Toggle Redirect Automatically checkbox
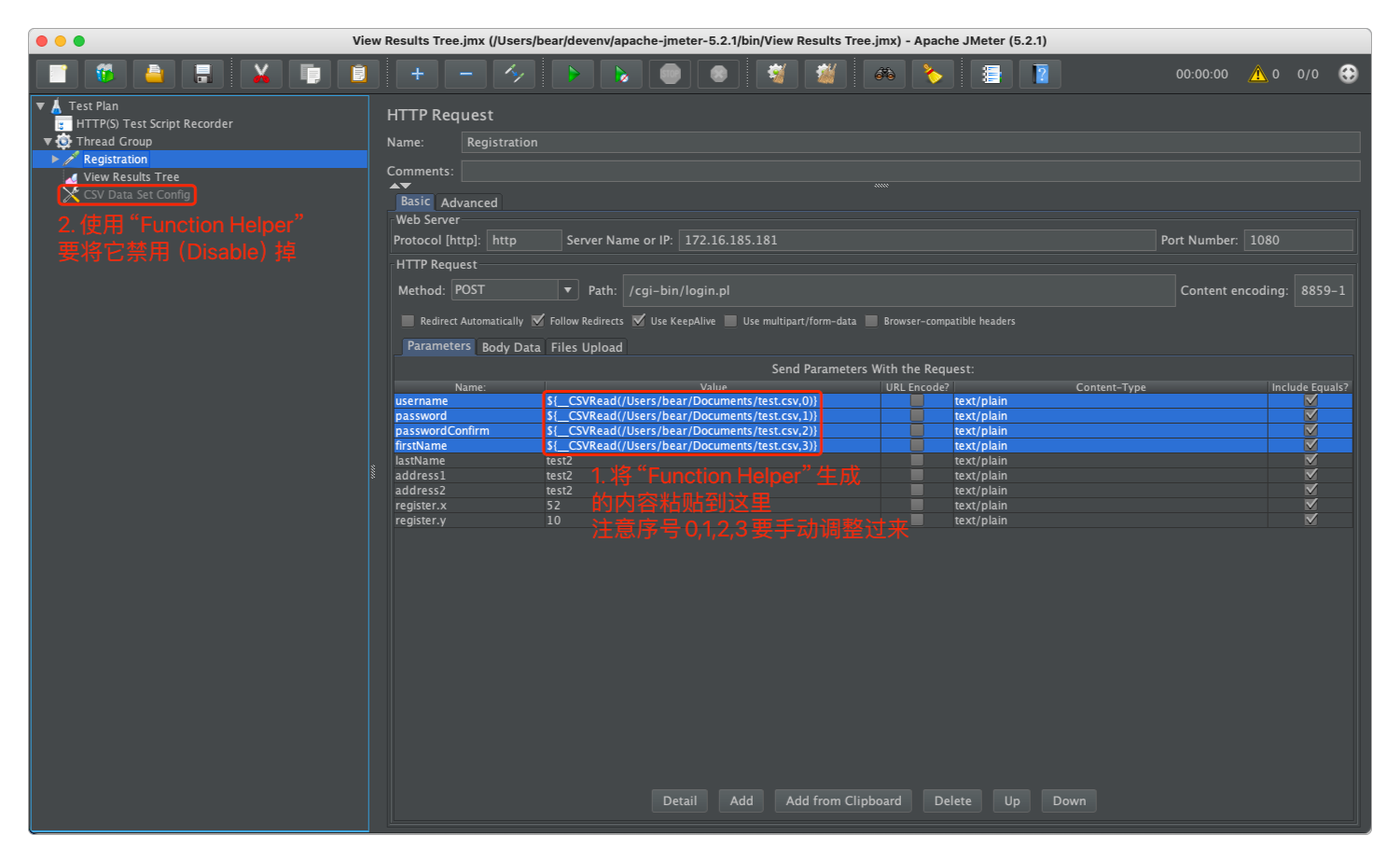This screenshot has height=863, width=1400. [x=408, y=321]
